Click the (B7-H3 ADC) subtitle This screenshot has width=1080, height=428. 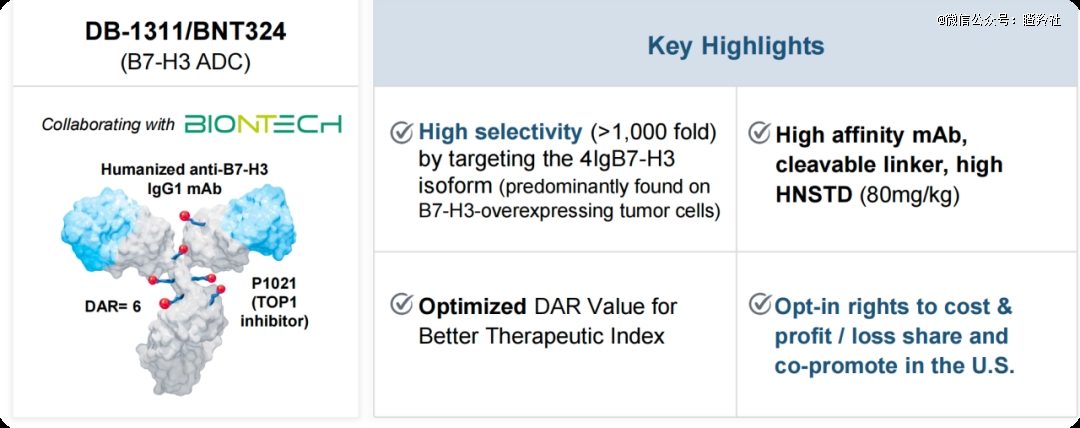coord(185,60)
